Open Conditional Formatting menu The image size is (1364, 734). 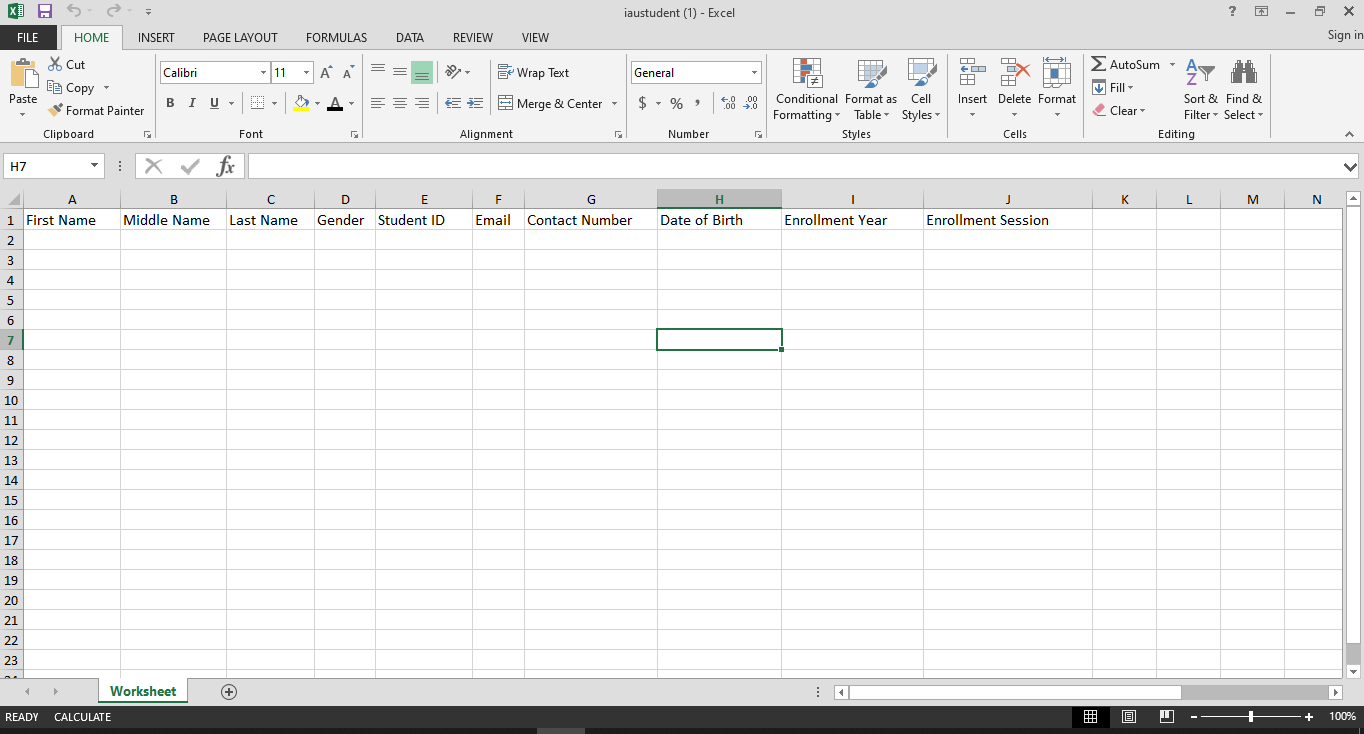coord(807,90)
